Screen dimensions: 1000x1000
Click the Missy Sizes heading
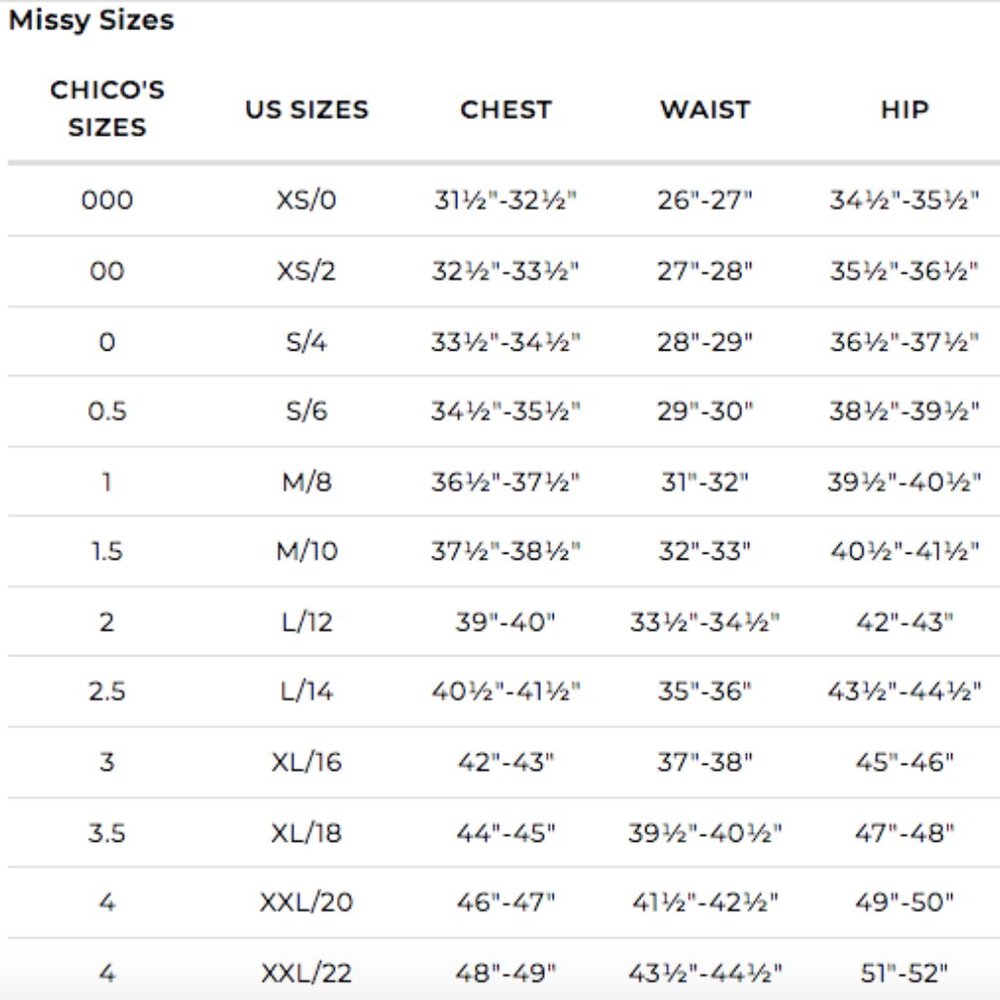coord(91,20)
